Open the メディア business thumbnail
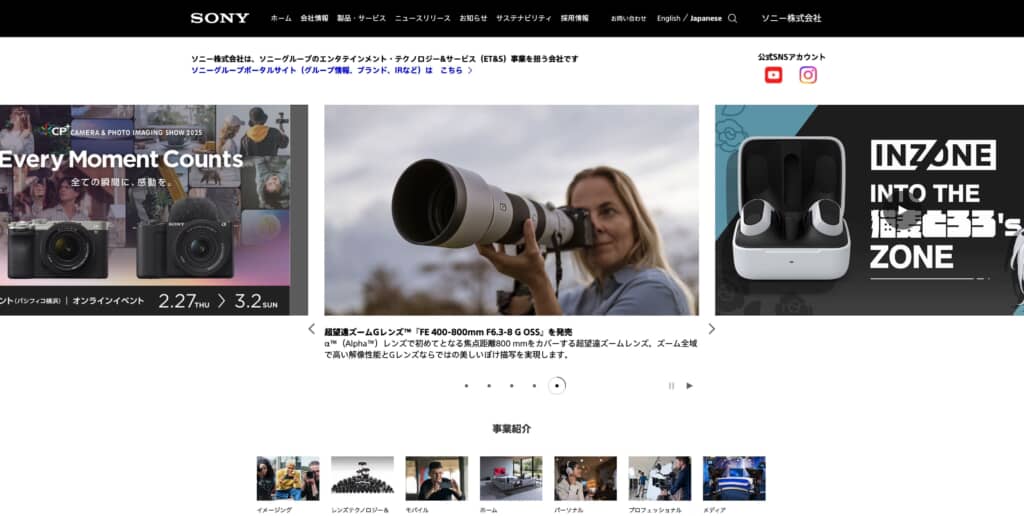Viewport: 1024px width, 516px height. click(734, 478)
